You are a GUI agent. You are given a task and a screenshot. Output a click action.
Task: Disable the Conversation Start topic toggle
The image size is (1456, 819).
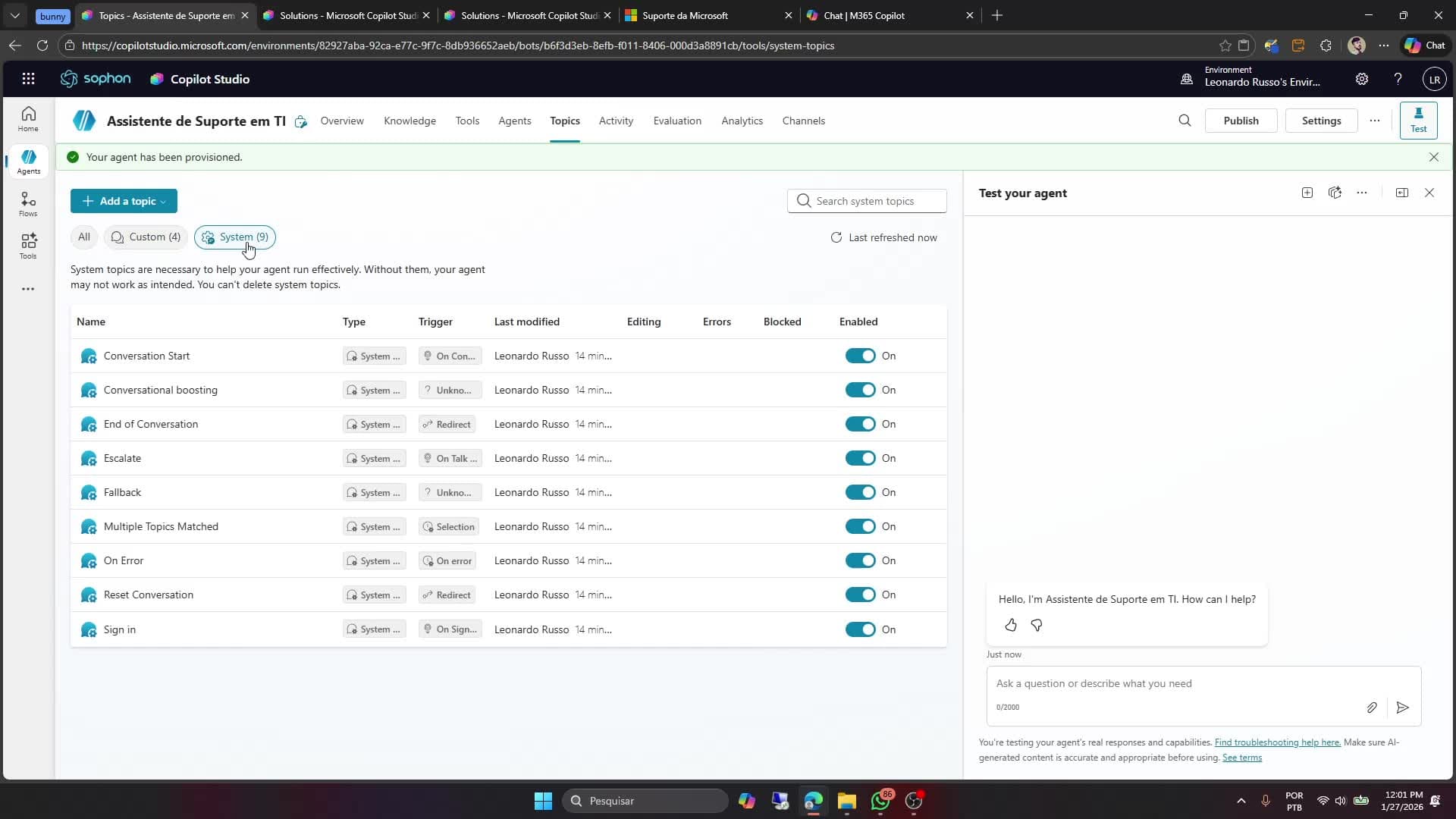coord(860,356)
